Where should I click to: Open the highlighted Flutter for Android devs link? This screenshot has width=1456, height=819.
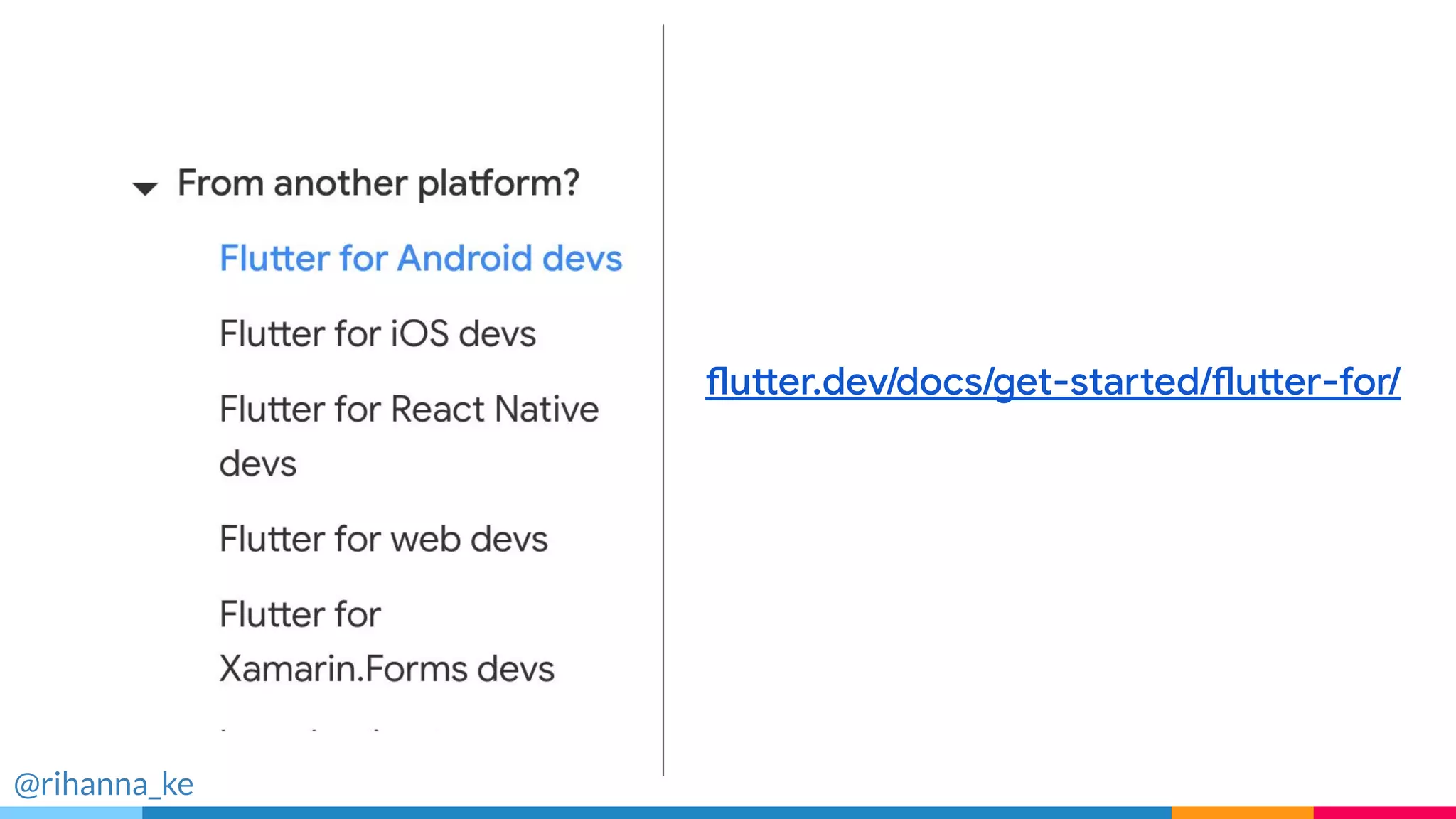coord(420,258)
